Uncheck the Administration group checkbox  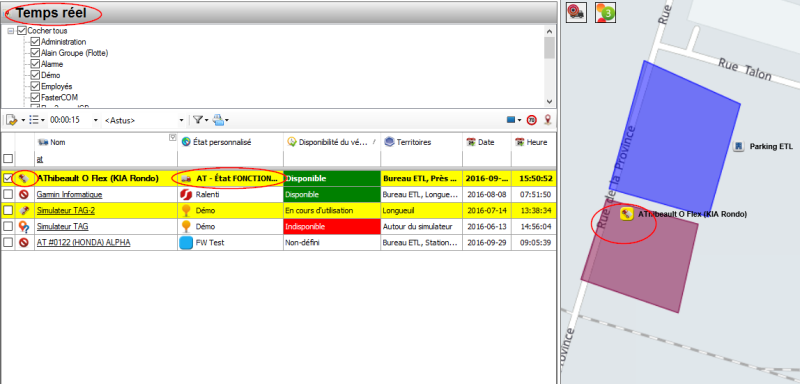pyautogui.click(x=35, y=42)
